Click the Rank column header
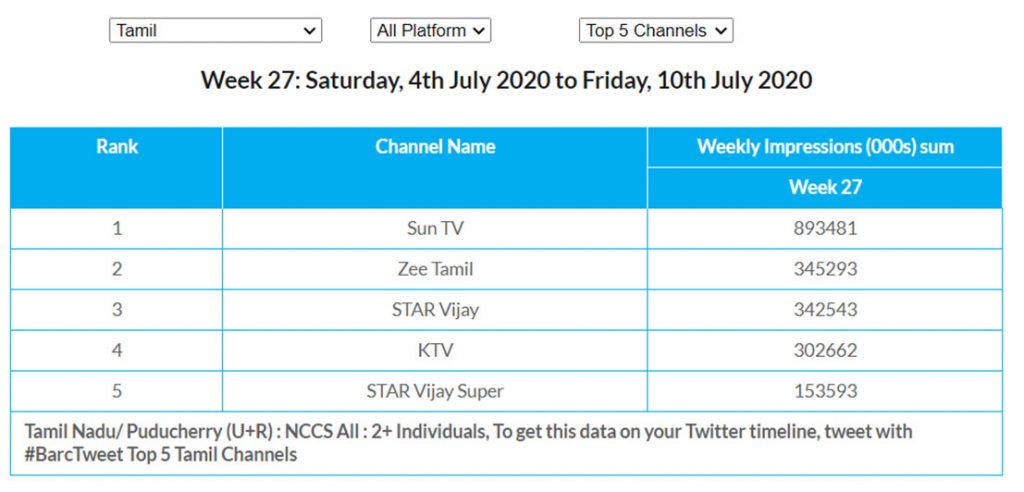This screenshot has width=1024, height=492. click(117, 147)
